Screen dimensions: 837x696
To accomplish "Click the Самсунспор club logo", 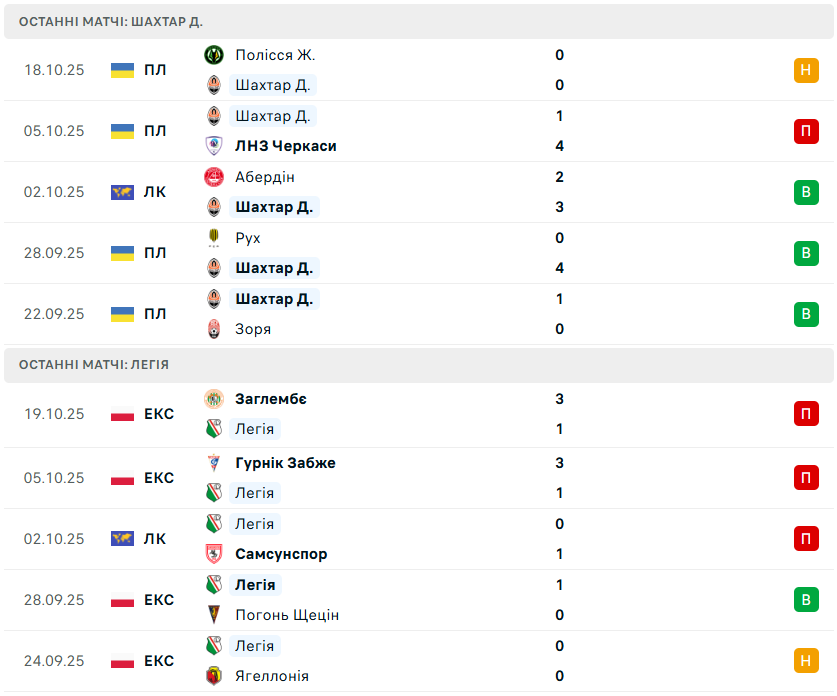I will pyautogui.click(x=213, y=554).
